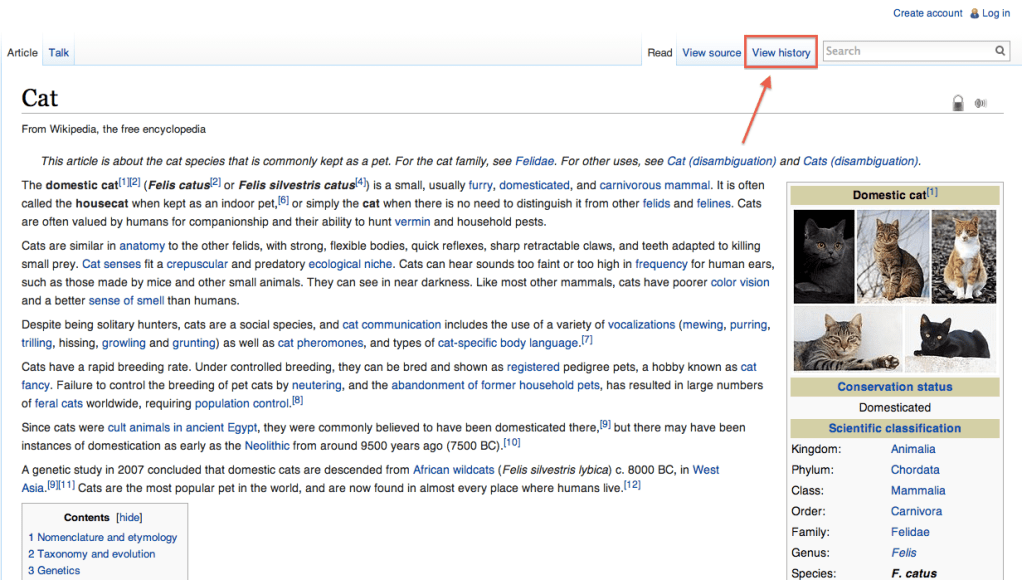1022x580 pixels.
Task: Play the spoken article speaker icon
Action: (x=980, y=103)
